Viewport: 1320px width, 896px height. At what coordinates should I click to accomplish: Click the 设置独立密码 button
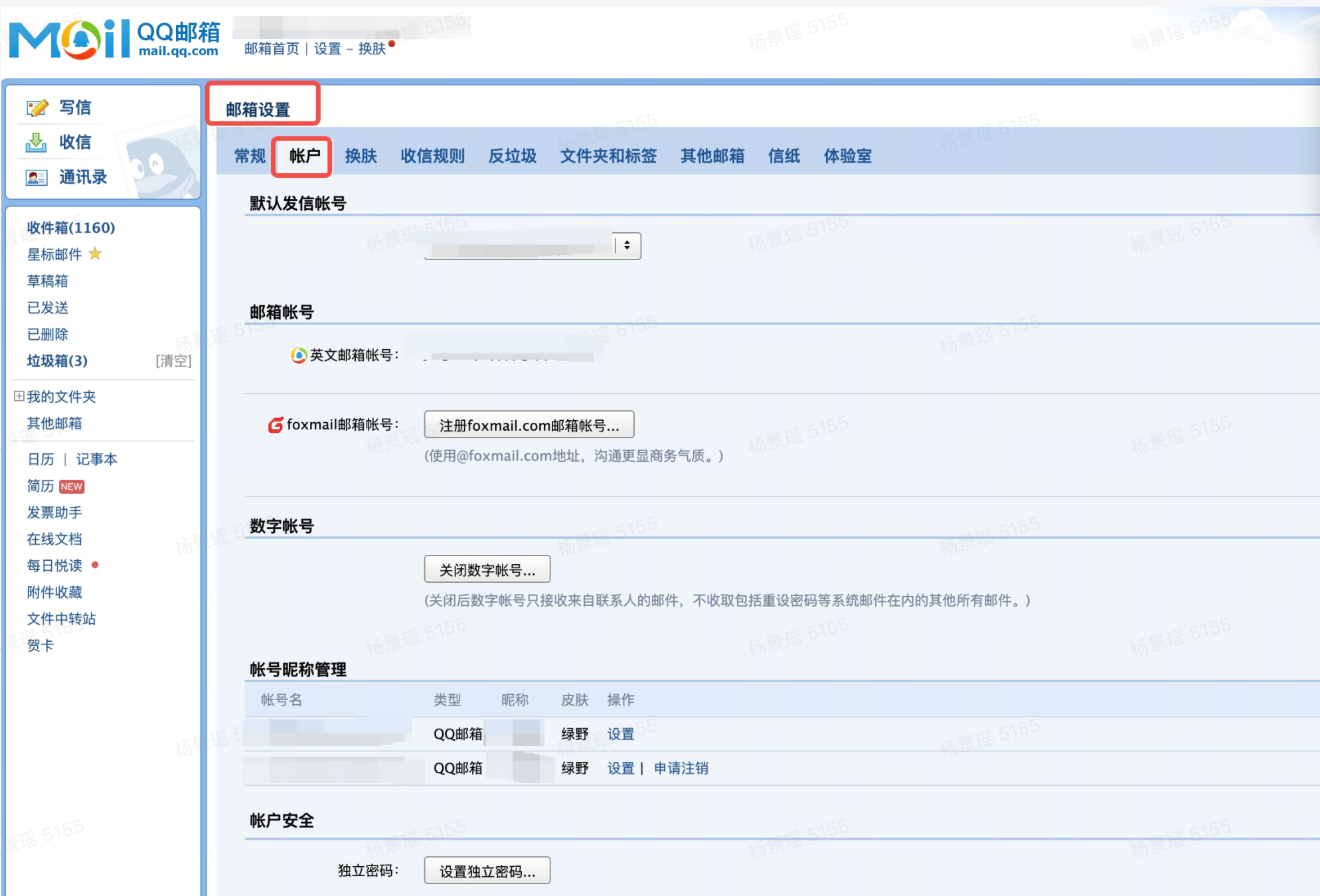[x=487, y=871]
